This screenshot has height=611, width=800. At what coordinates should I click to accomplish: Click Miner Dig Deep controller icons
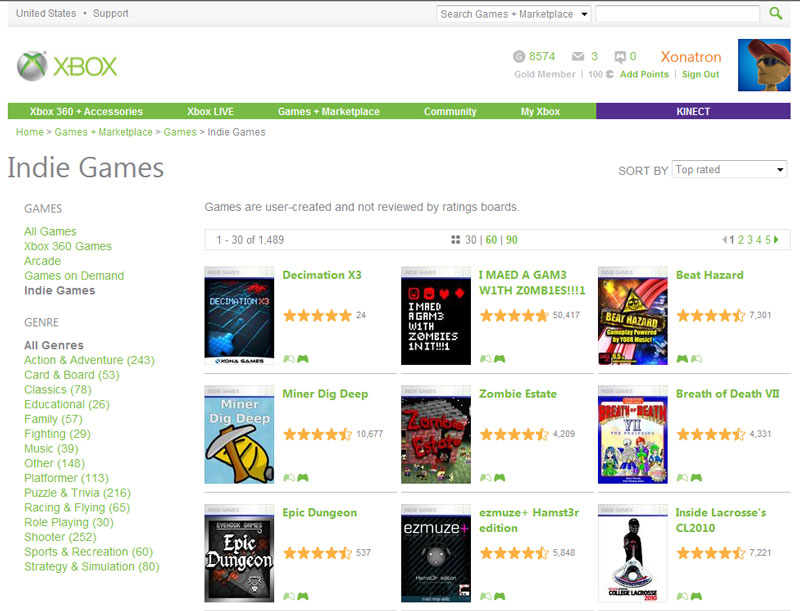click(x=296, y=477)
